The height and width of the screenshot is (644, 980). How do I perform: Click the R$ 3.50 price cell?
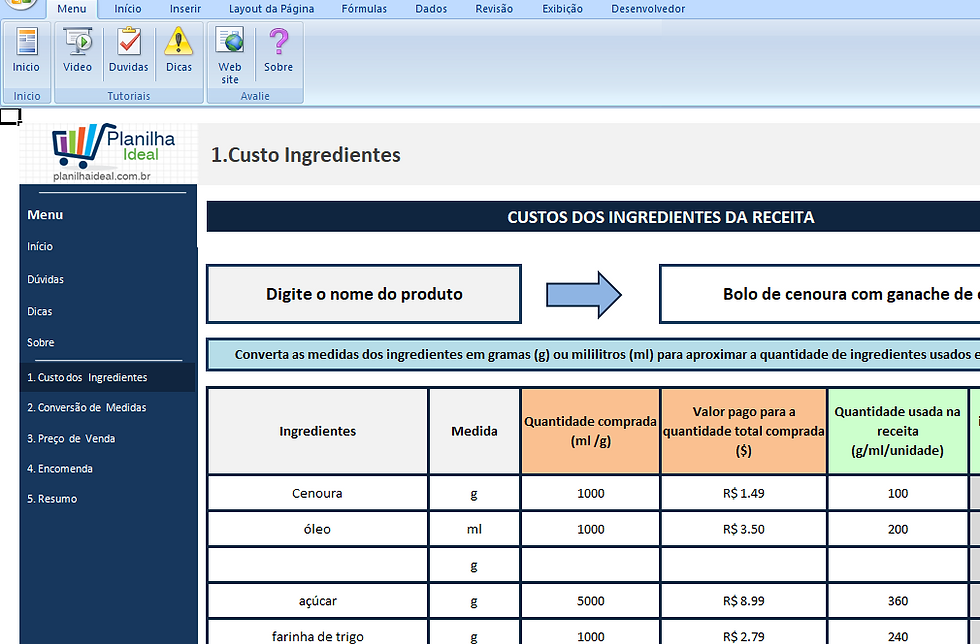tap(744, 529)
